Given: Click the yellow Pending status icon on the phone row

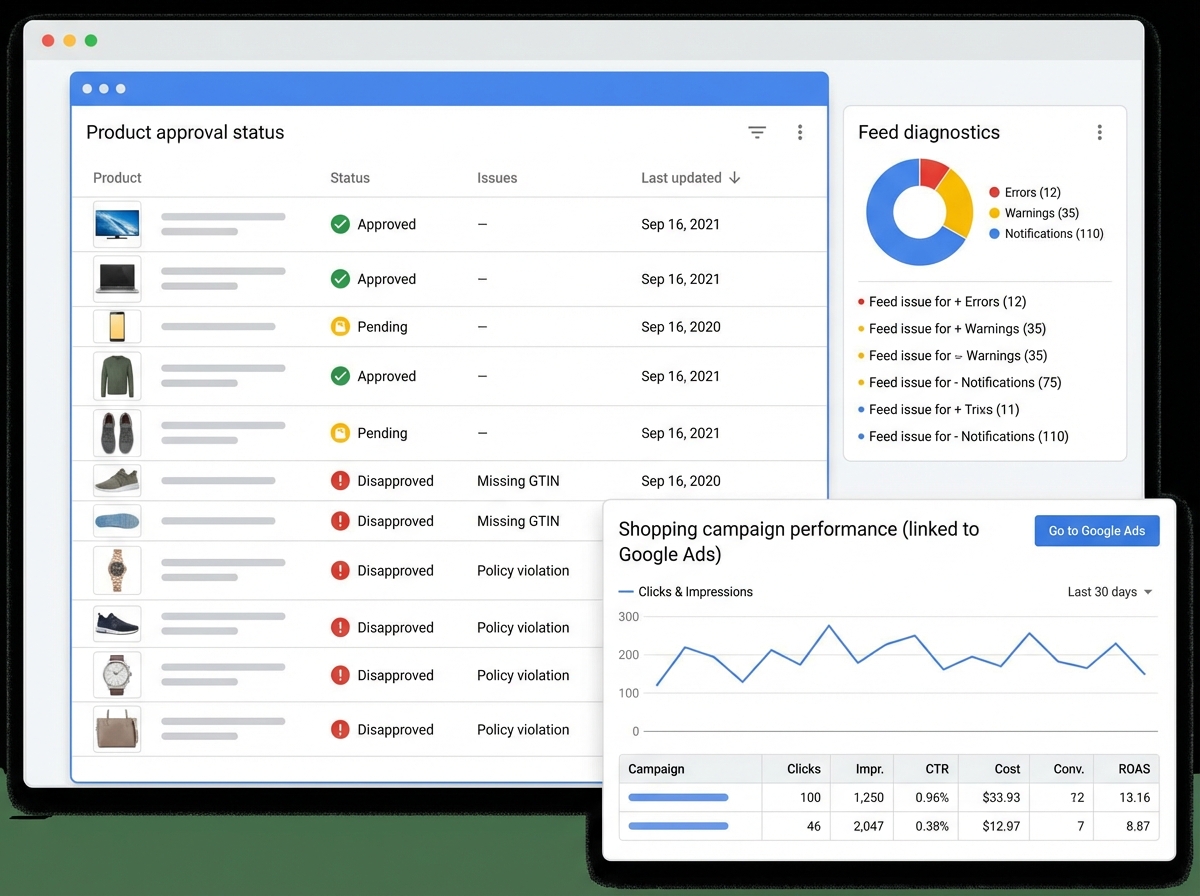Looking at the screenshot, I should tap(340, 327).
